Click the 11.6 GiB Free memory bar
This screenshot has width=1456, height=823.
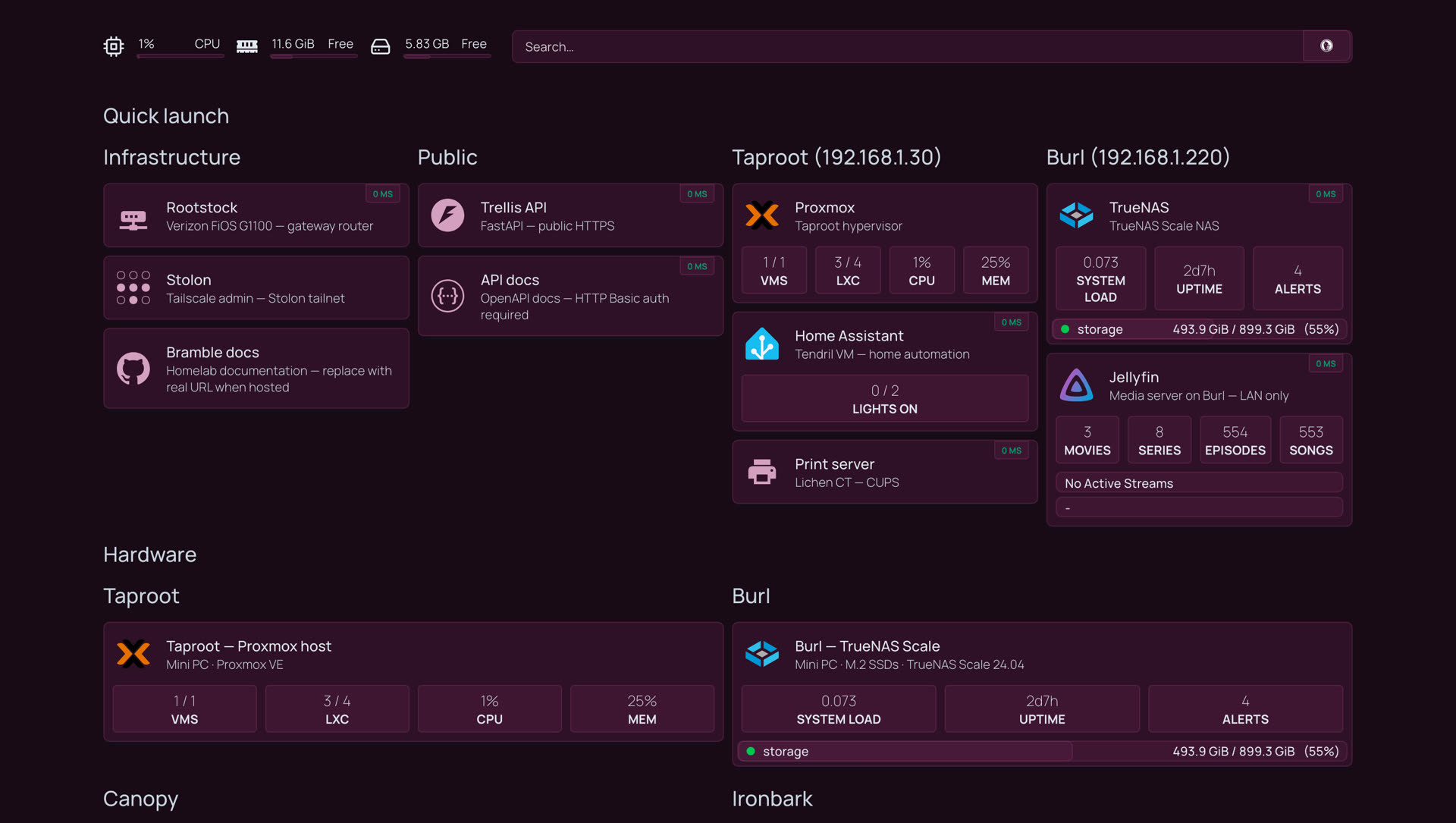tap(313, 56)
